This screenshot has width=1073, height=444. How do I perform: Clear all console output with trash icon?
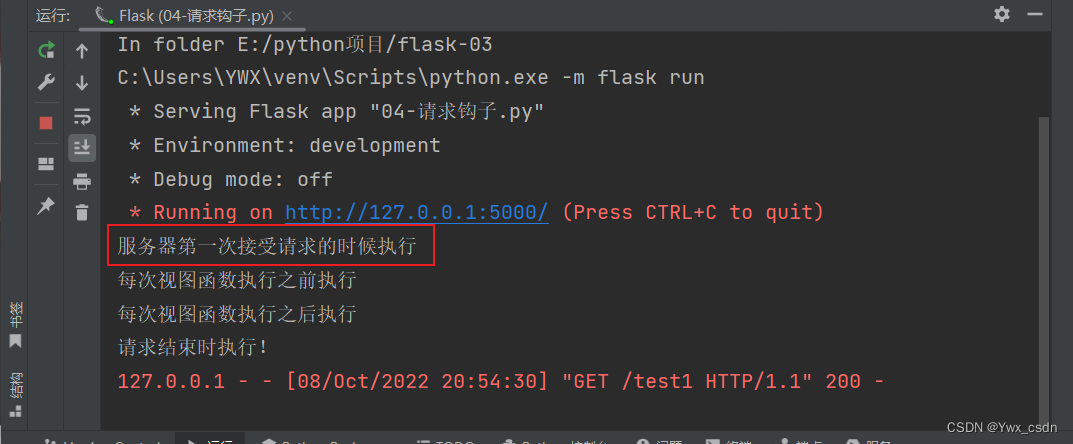82,212
